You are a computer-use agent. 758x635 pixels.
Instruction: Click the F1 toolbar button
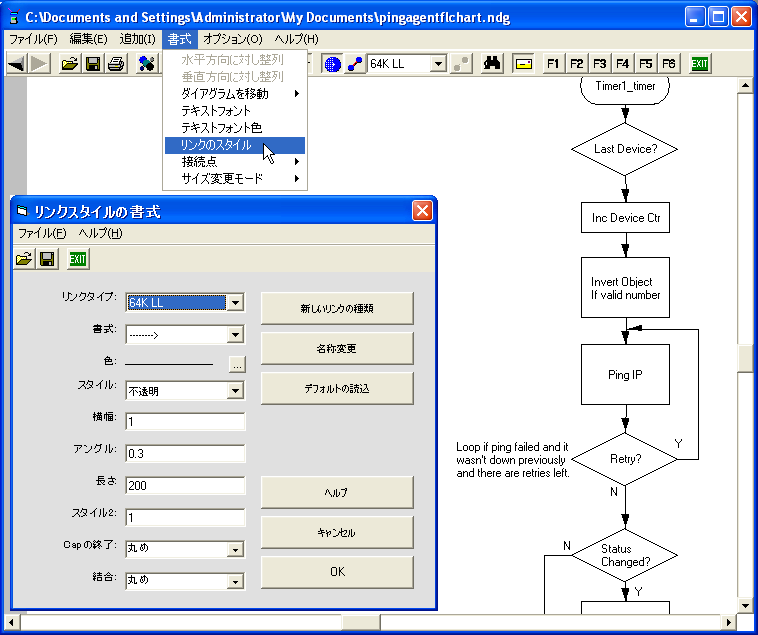tap(554, 63)
